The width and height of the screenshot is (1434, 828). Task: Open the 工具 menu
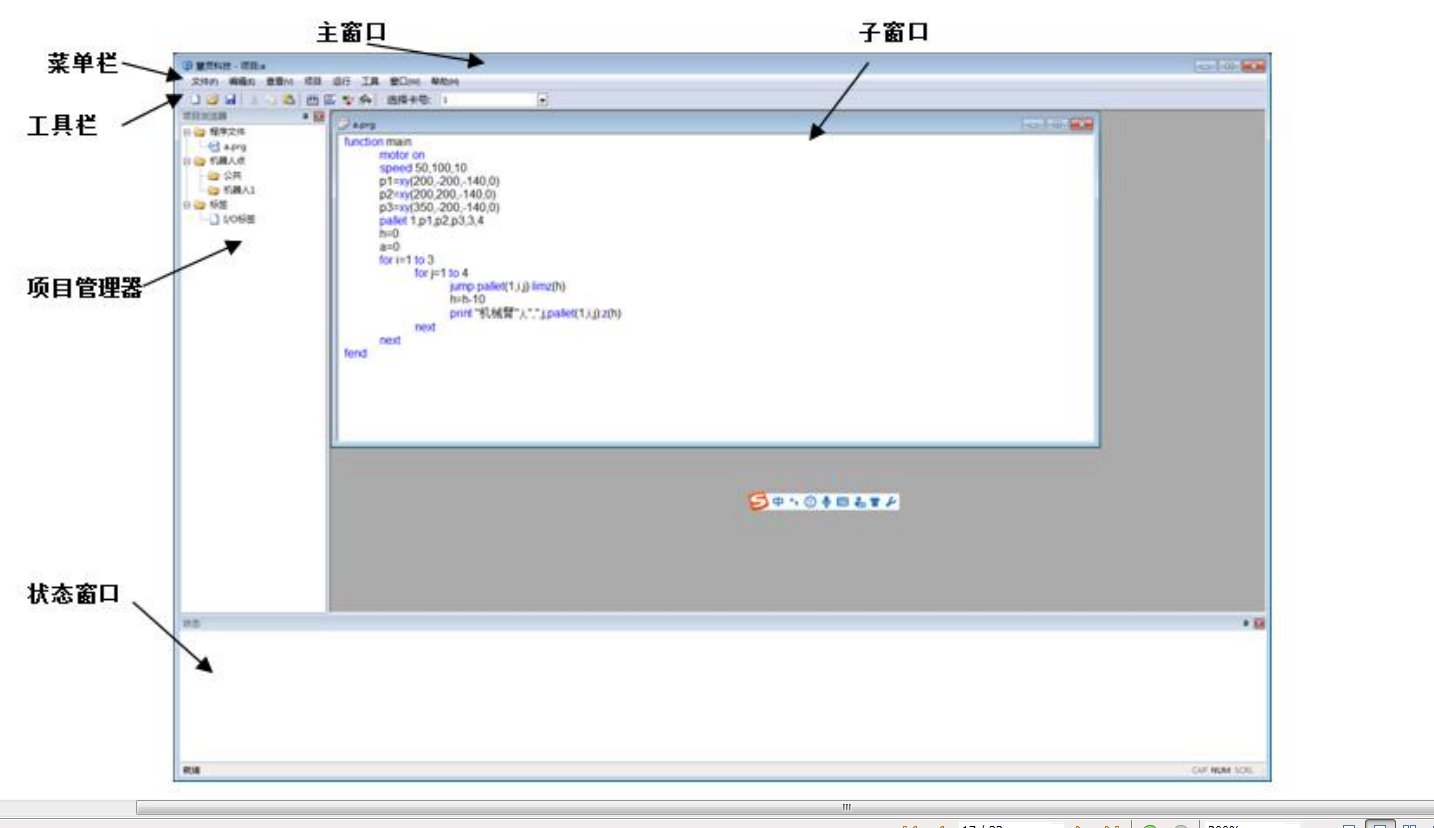pos(370,82)
